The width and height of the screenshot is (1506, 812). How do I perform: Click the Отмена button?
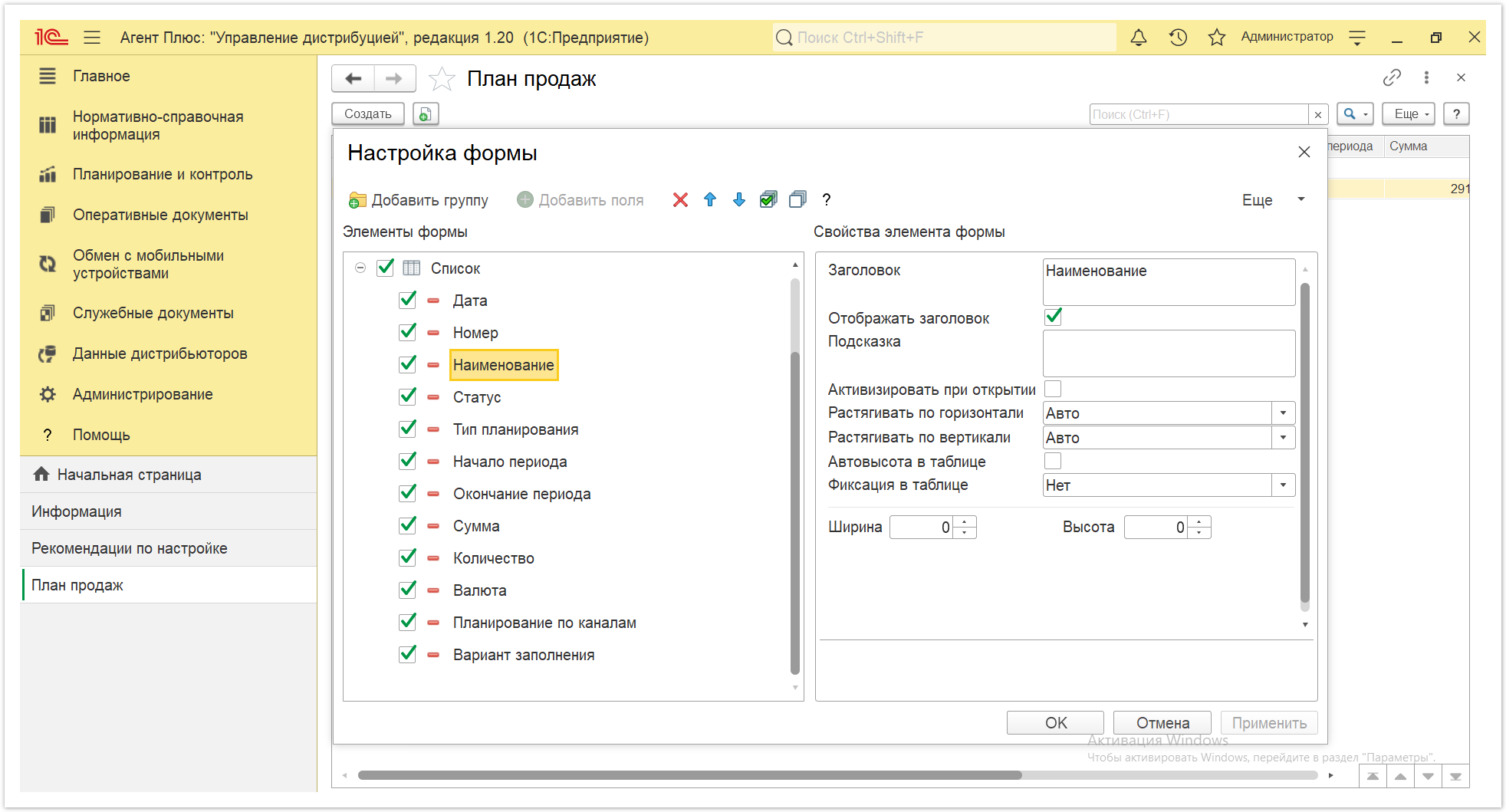point(1162,723)
